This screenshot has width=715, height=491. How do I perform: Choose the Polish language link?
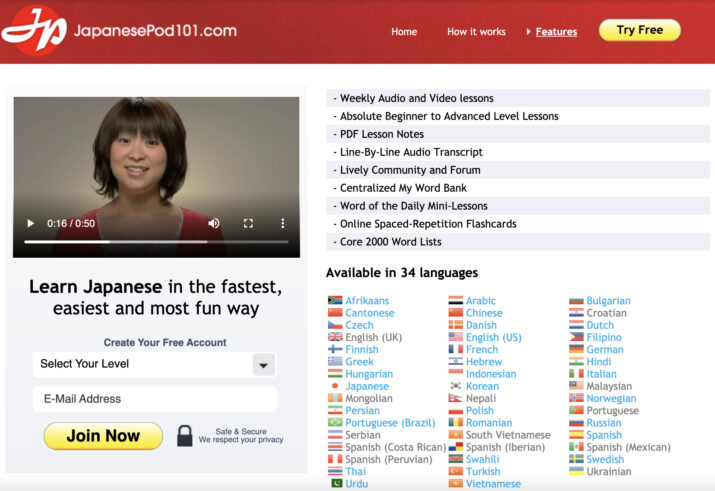coord(480,411)
